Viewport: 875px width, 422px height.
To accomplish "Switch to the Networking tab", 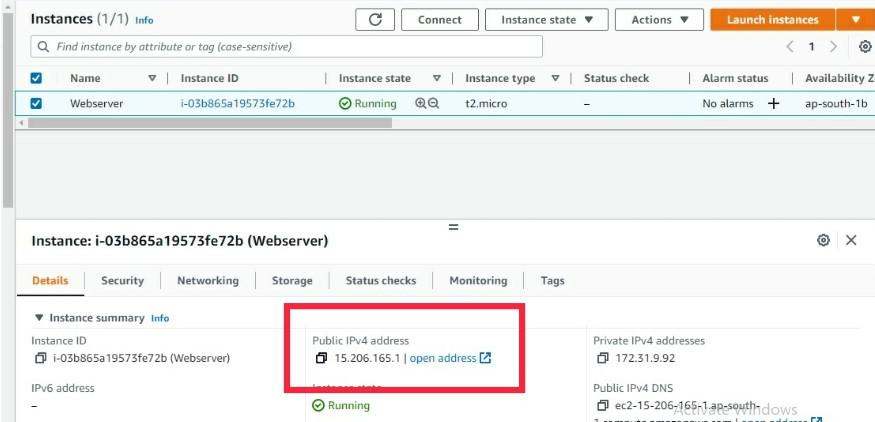I will [x=208, y=281].
